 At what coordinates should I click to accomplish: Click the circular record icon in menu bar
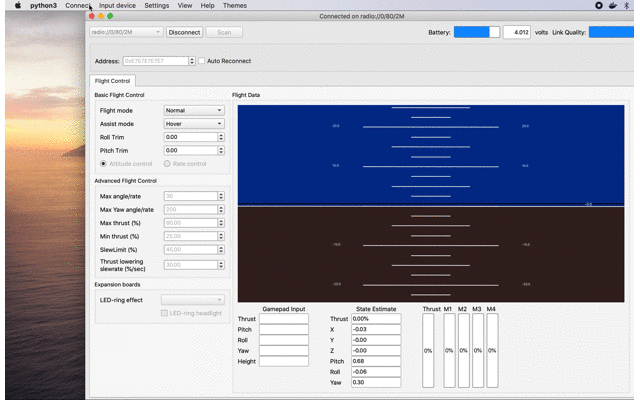coord(599,6)
